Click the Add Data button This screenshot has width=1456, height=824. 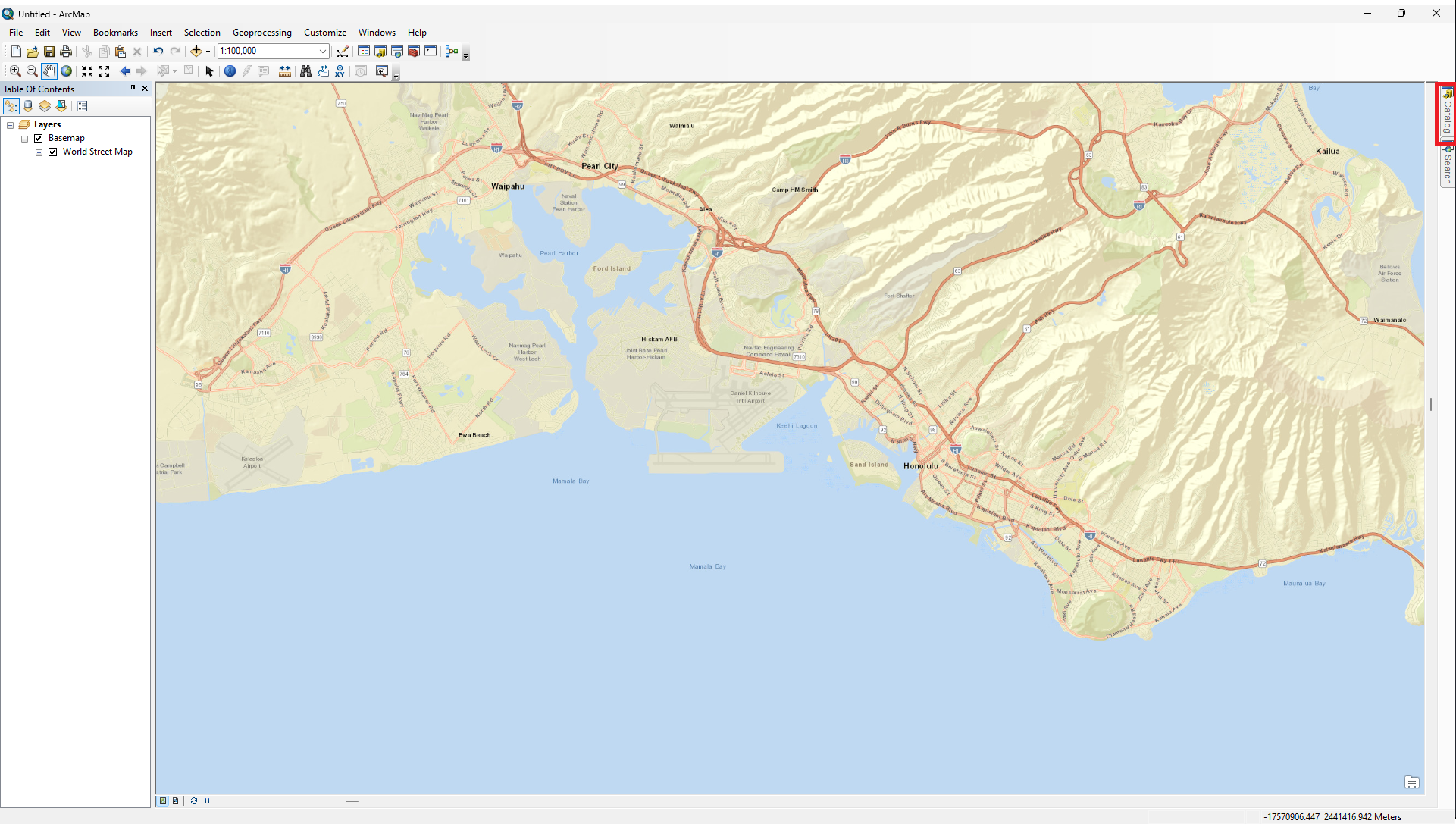click(x=196, y=52)
